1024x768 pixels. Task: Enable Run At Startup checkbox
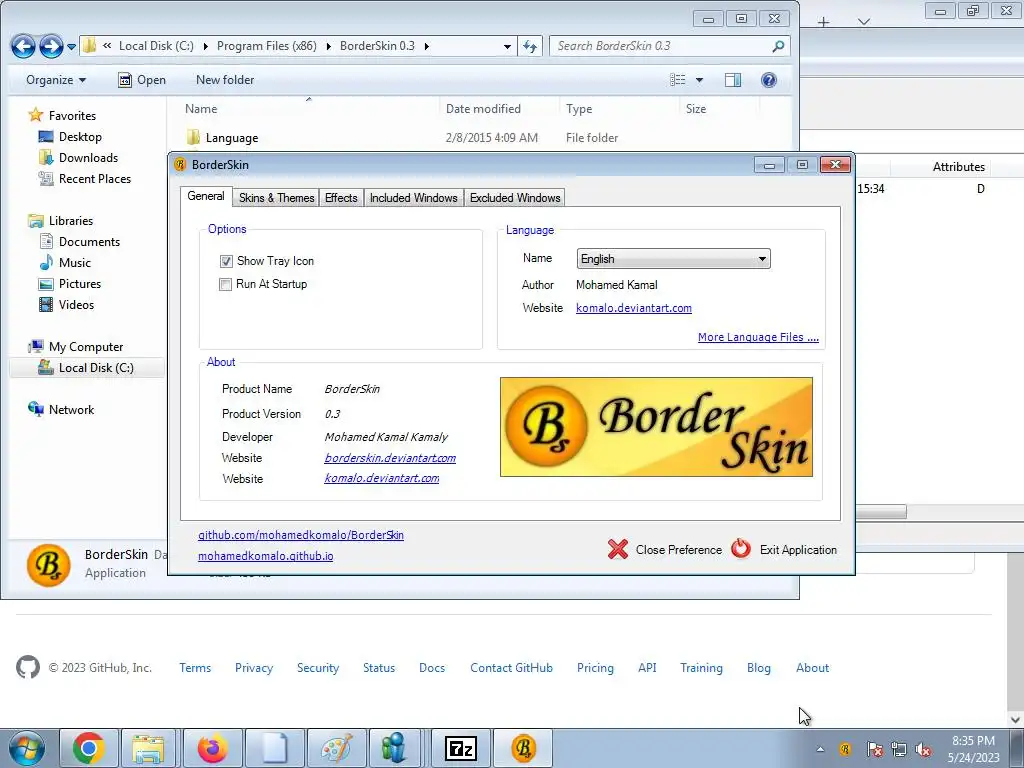225,284
